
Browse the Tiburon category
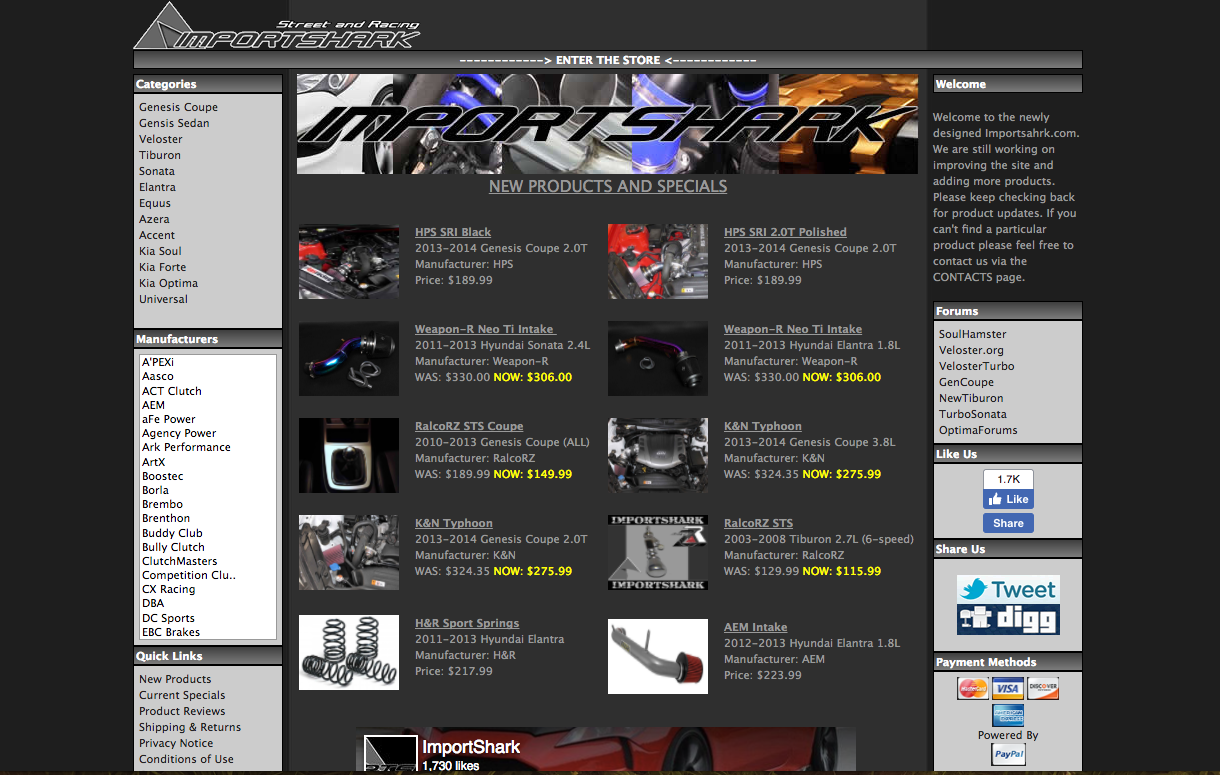tap(160, 155)
